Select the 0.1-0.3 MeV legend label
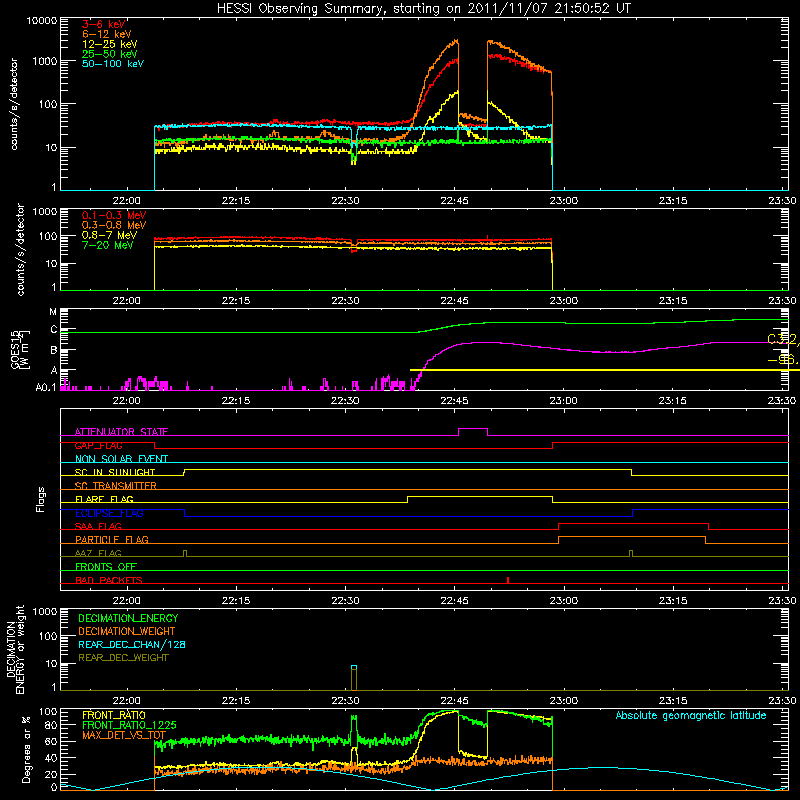Screen dimensions: 800x800 114,215
